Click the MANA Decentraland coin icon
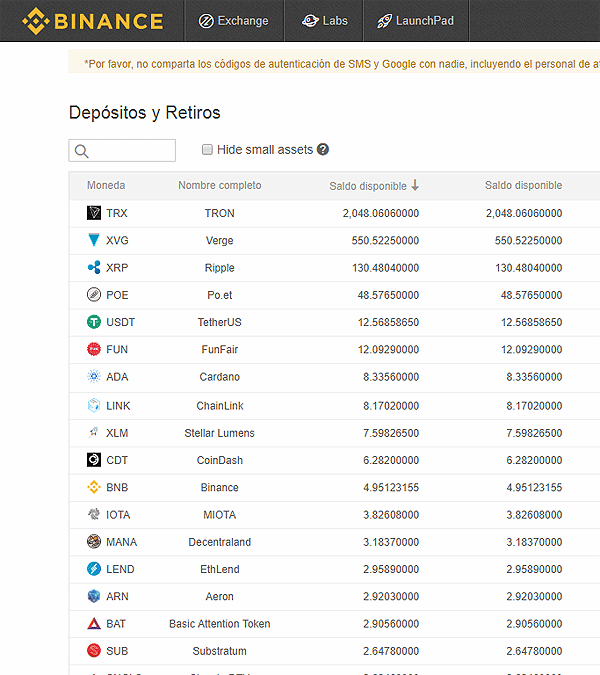The height and width of the screenshot is (675, 600). tap(94, 542)
